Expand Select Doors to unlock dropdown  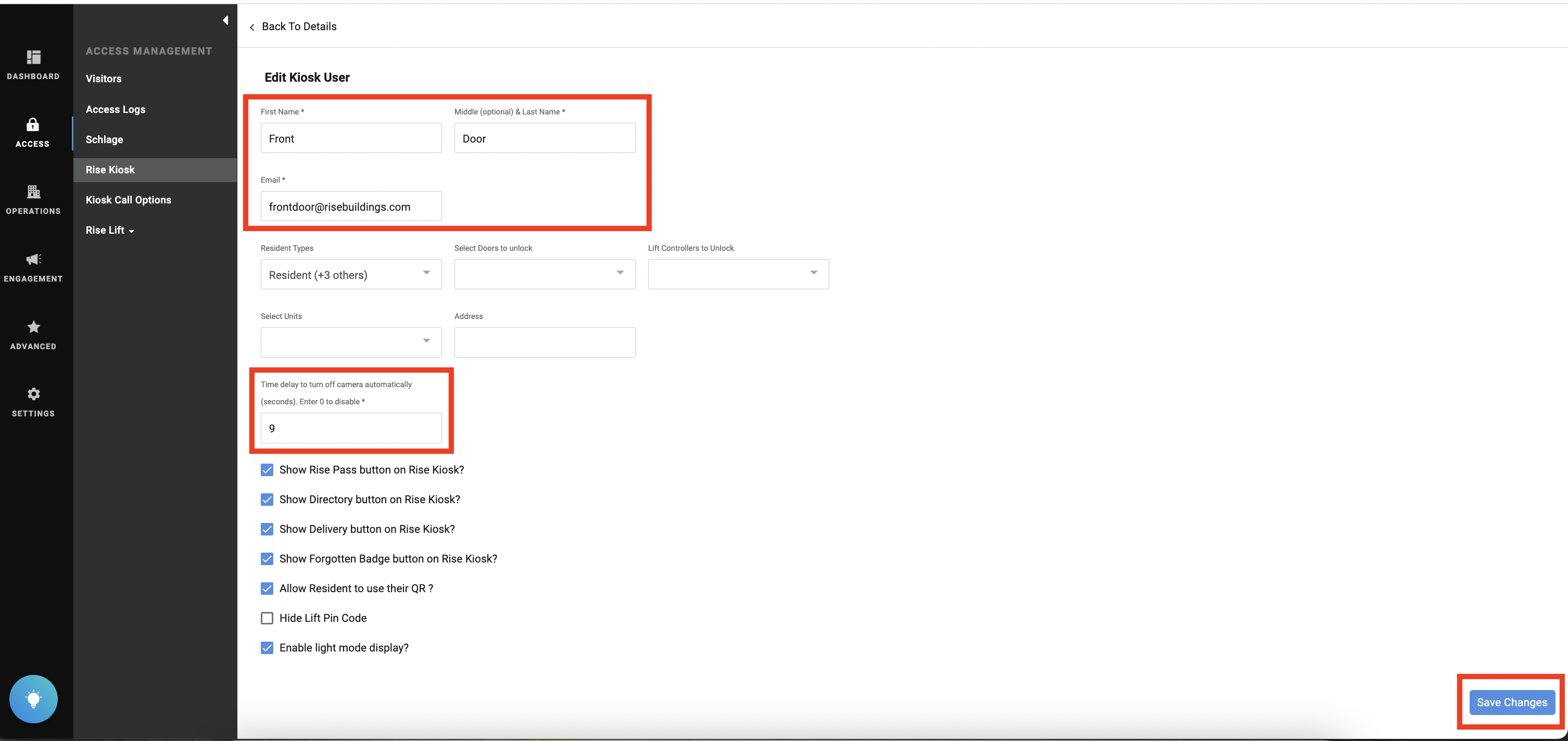tap(544, 274)
